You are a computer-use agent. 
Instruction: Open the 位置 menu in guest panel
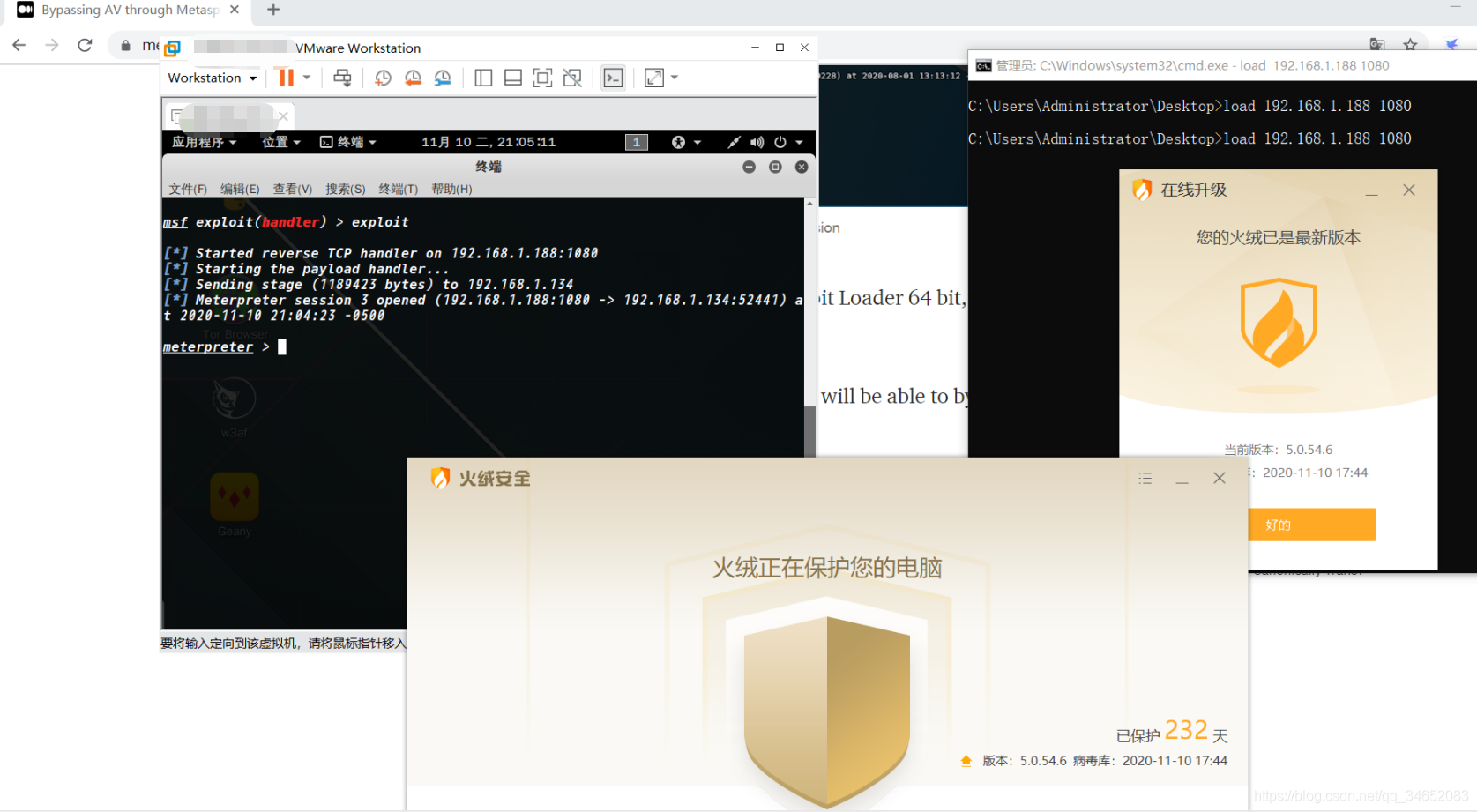pyautogui.click(x=281, y=142)
